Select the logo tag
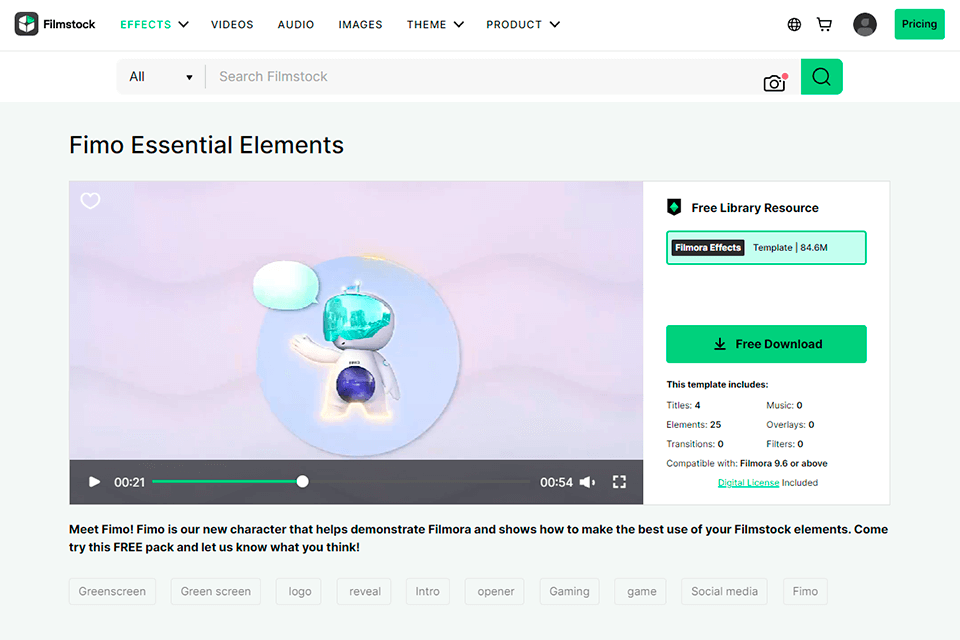Image resolution: width=960 pixels, height=640 pixels. tap(299, 591)
